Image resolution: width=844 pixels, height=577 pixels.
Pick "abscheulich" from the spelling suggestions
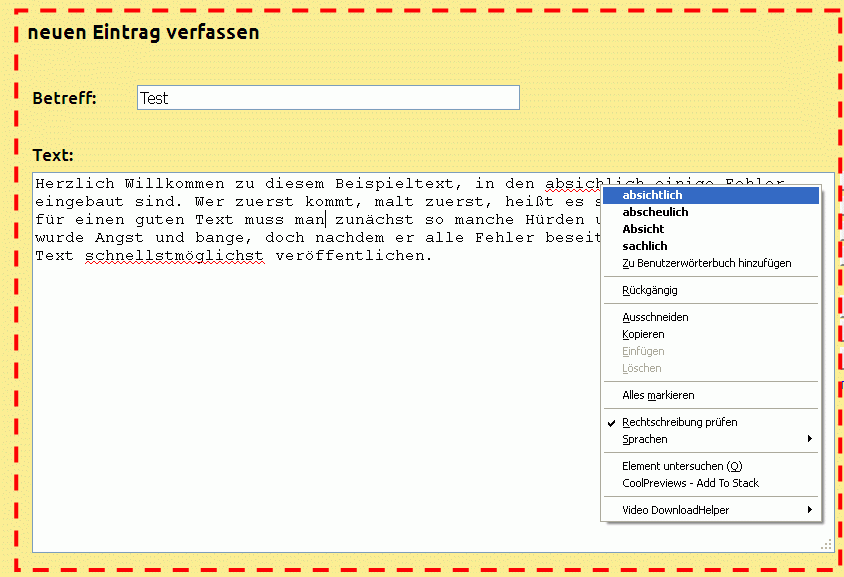[655, 212]
